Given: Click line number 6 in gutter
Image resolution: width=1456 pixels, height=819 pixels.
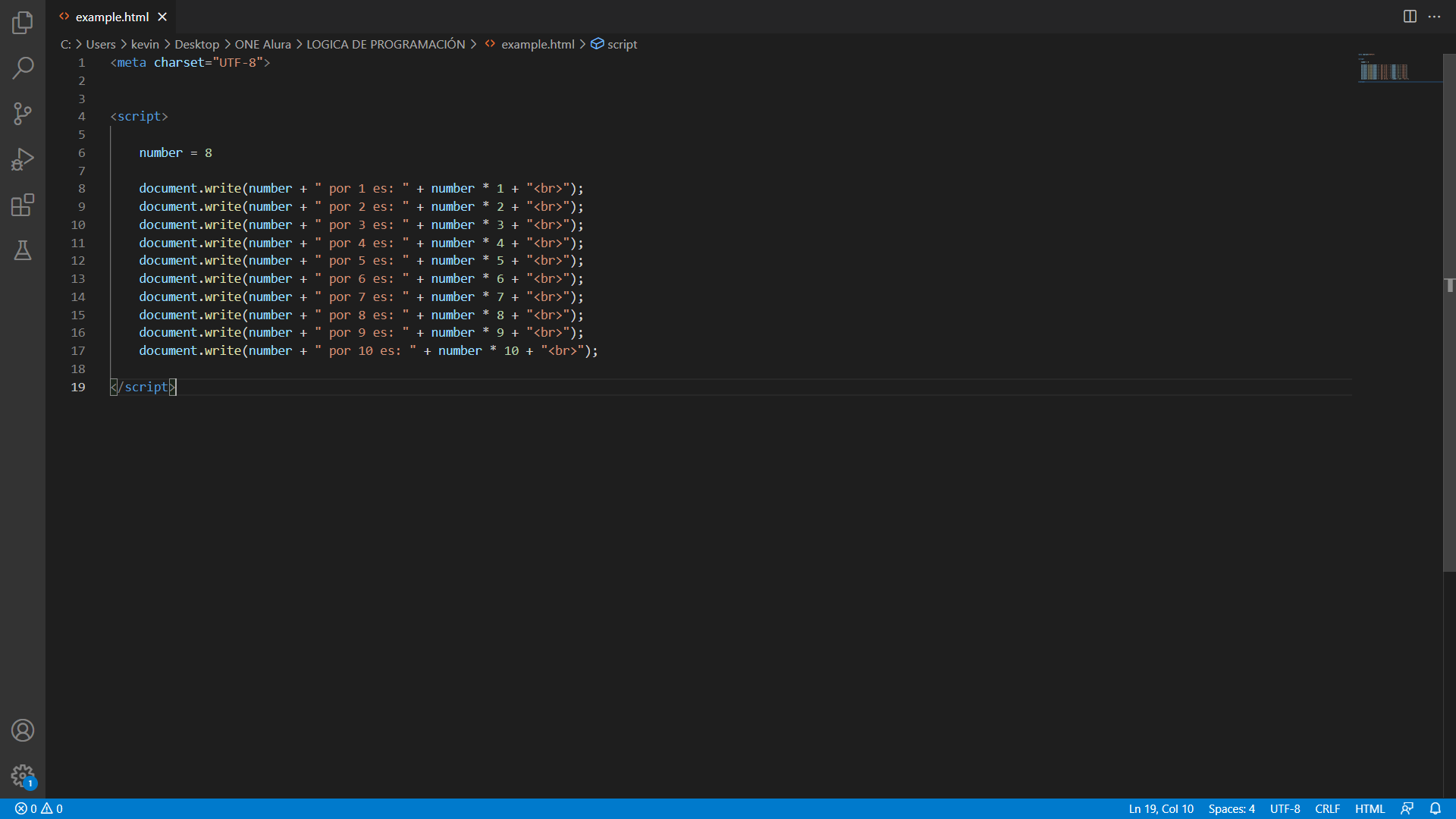Looking at the screenshot, I should [x=81, y=152].
